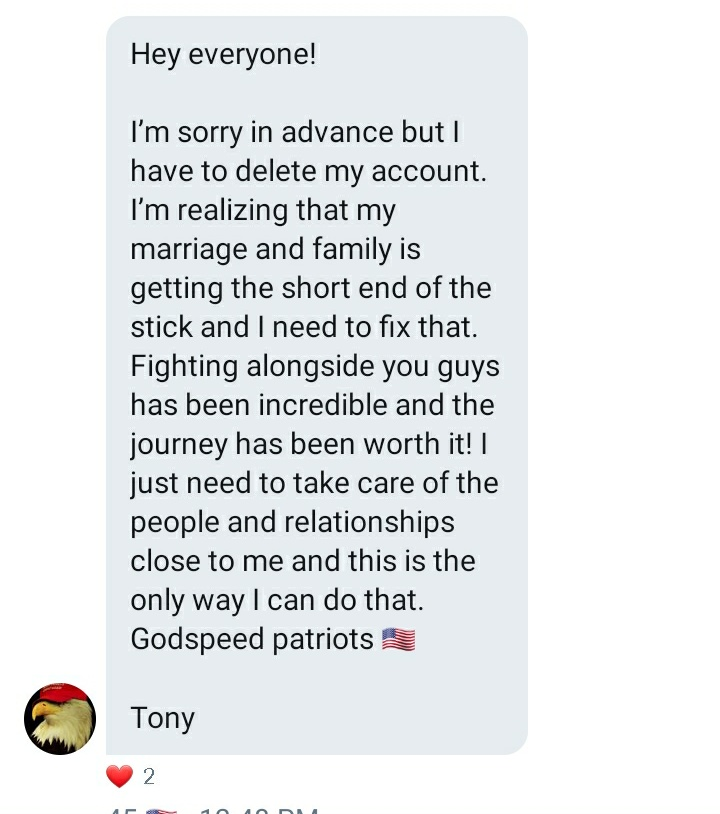
Task: Select the Tony signature text
Action: pyautogui.click(x=162, y=718)
